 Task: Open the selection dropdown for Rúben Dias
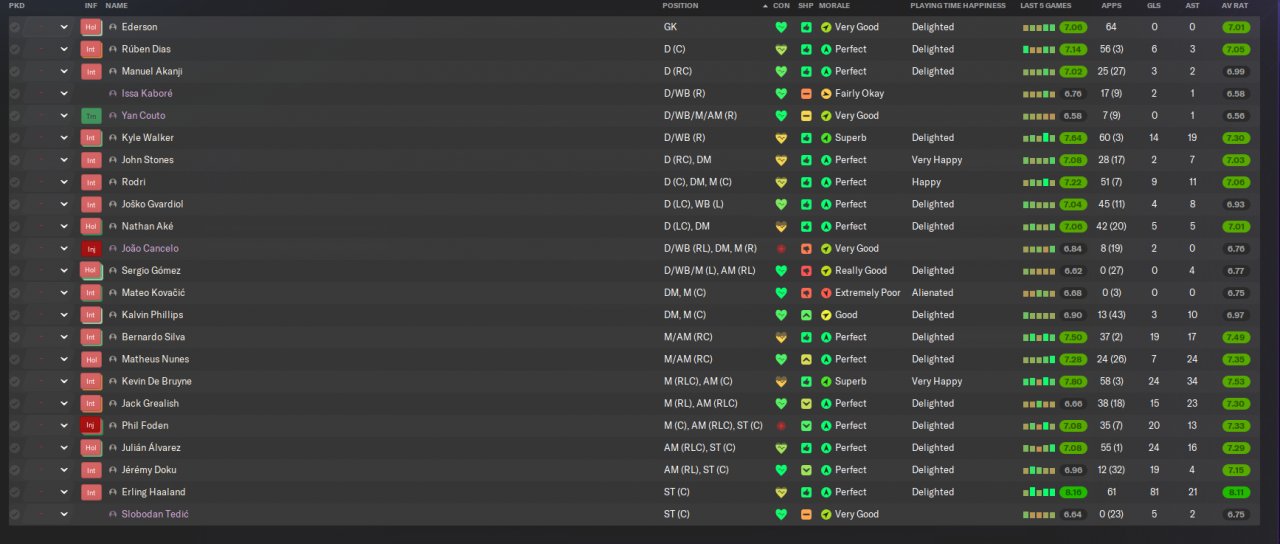pyautogui.click(x=64, y=49)
